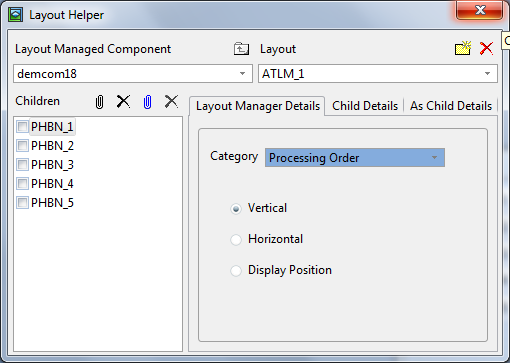Image resolution: width=510 pixels, height=363 pixels.
Task: Click the blue paperclip icon
Action: (147, 102)
